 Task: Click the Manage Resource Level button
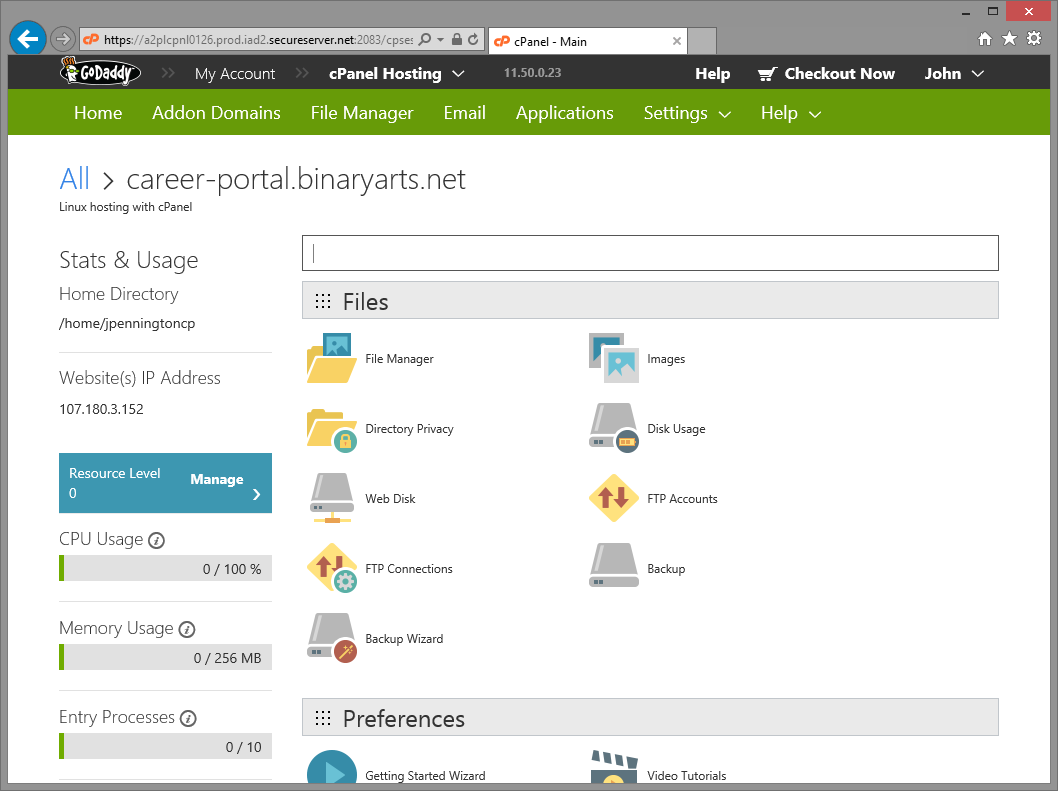point(165,483)
